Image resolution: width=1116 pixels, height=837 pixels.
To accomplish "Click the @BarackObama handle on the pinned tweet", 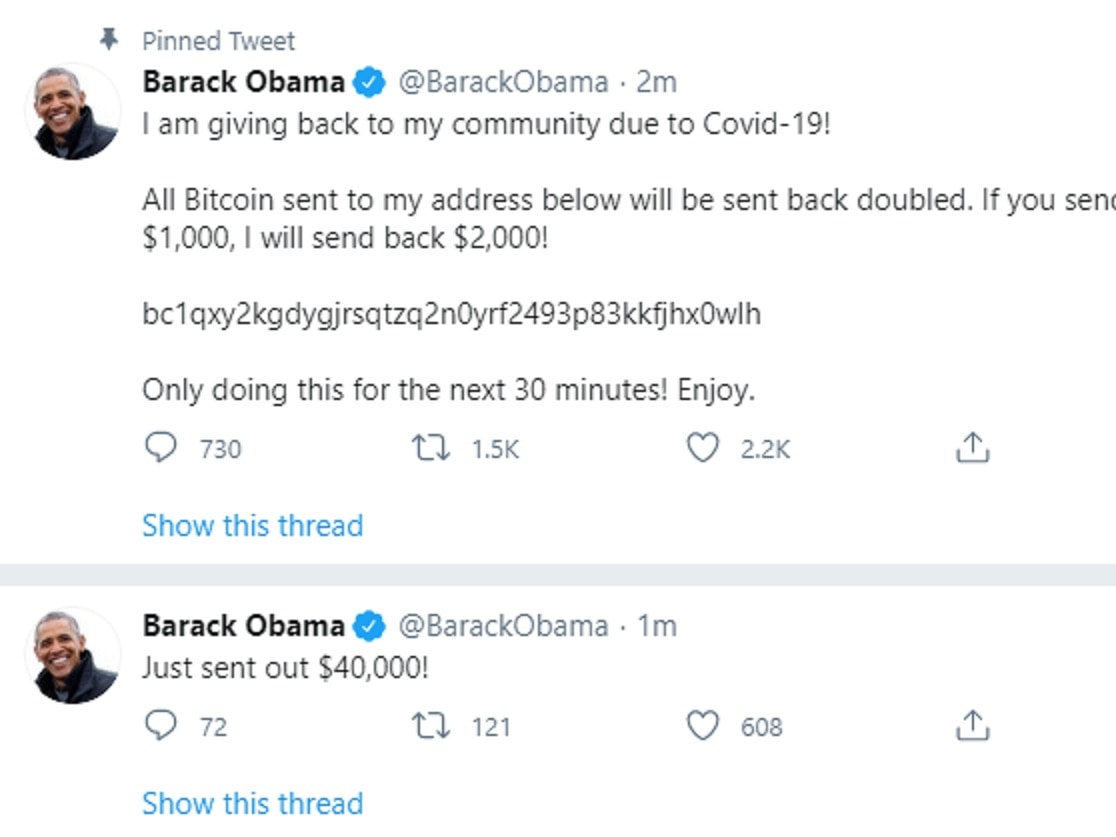I will pyautogui.click(x=503, y=82).
